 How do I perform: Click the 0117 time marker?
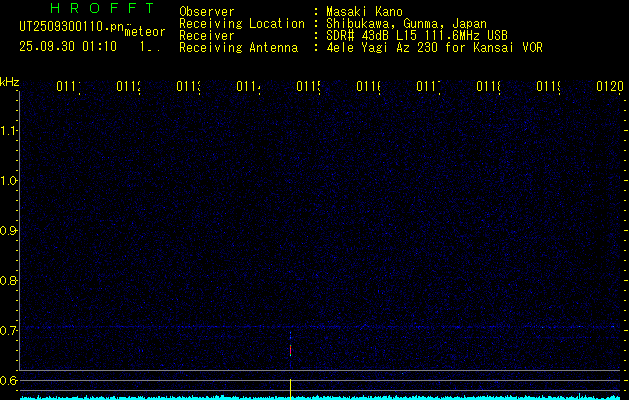click(x=428, y=87)
